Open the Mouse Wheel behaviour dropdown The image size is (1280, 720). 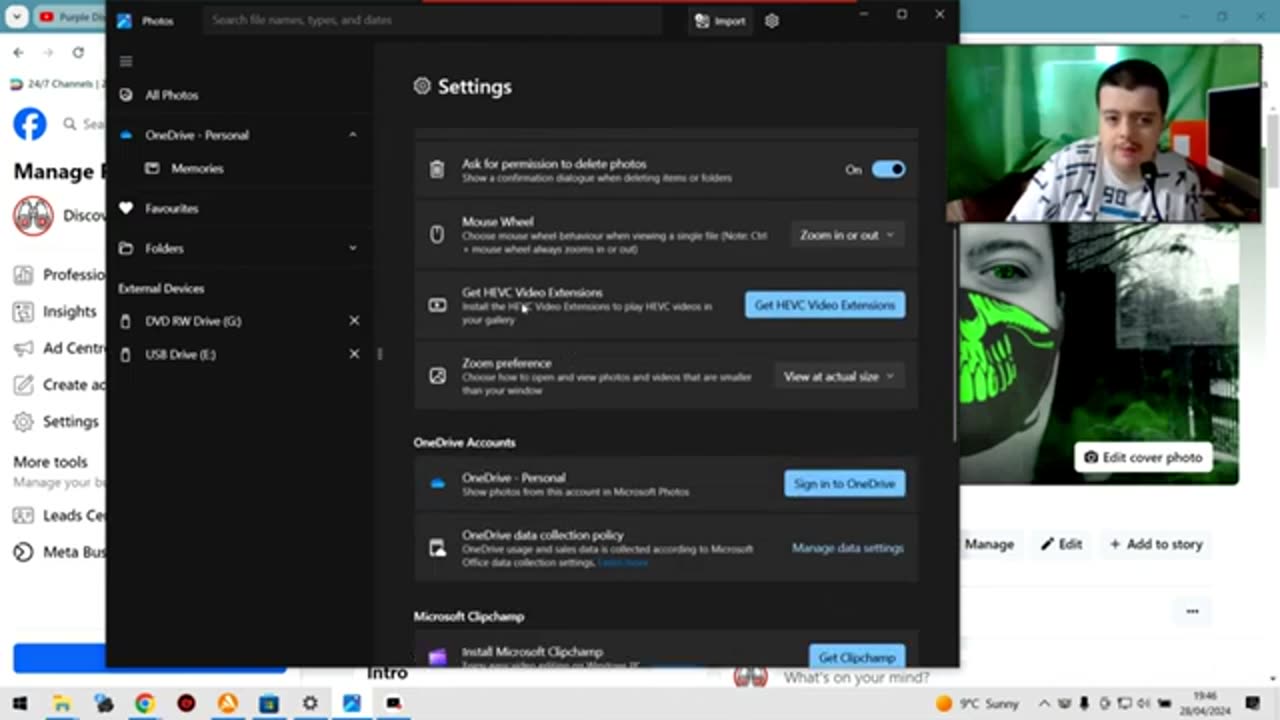click(846, 235)
